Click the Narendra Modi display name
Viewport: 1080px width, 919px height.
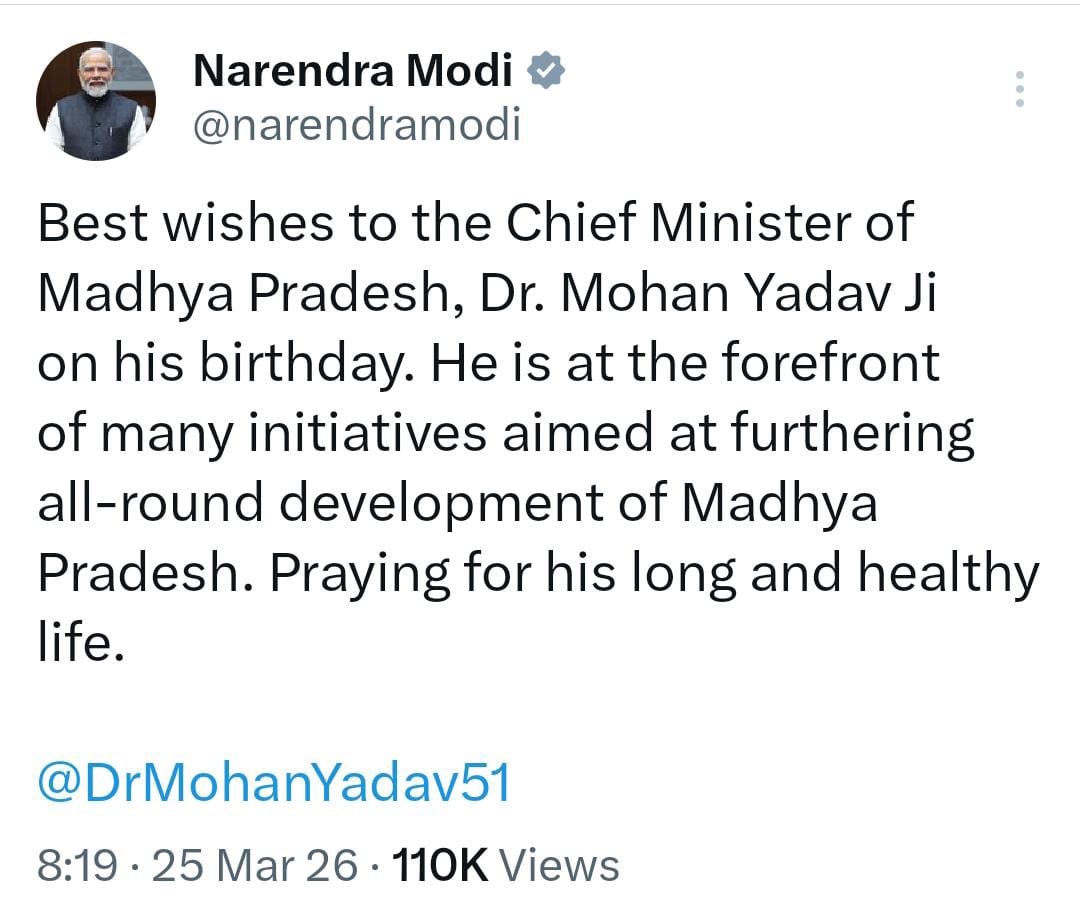click(x=352, y=71)
